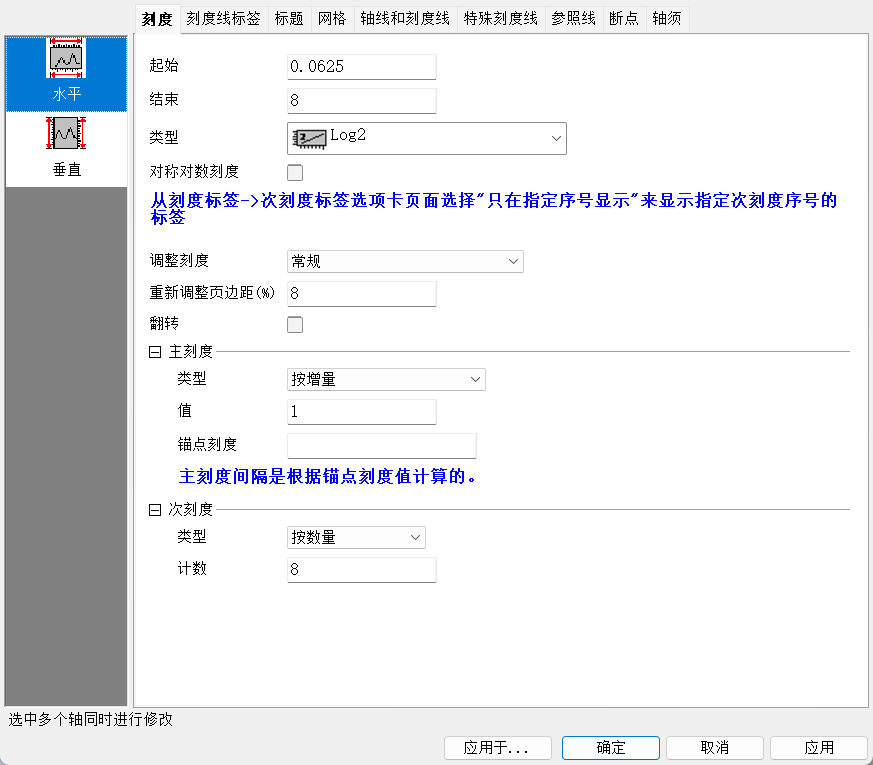
Task: Open the 次刻度 类型 dropdown (按数量)
Action: [356, 538]
